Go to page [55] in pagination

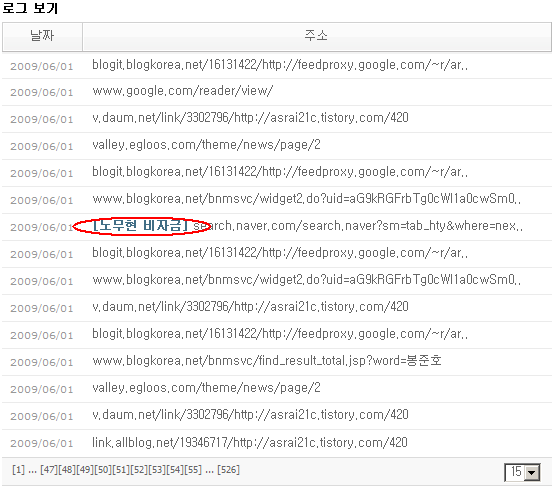193,470
